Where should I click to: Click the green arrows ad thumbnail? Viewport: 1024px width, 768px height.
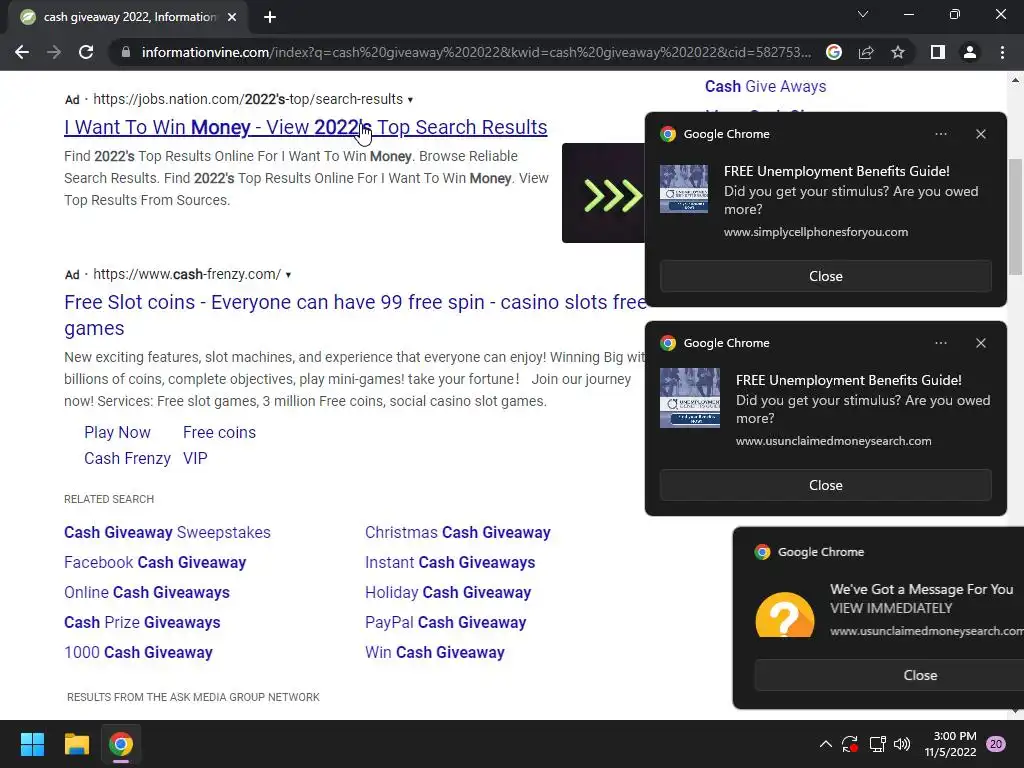click(603, 193)
